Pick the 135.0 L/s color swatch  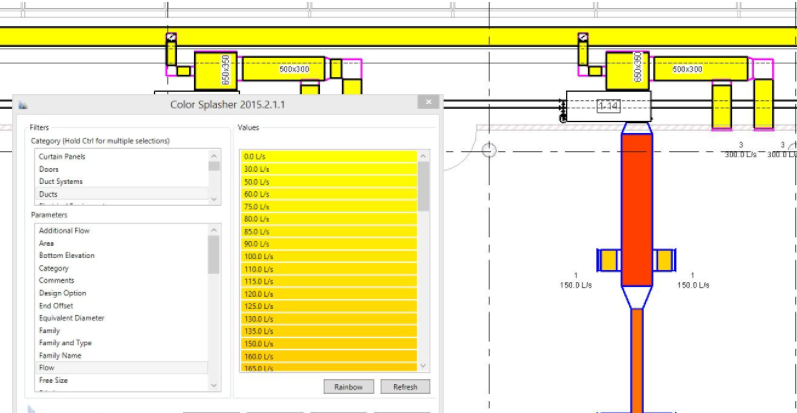point(329,331)
